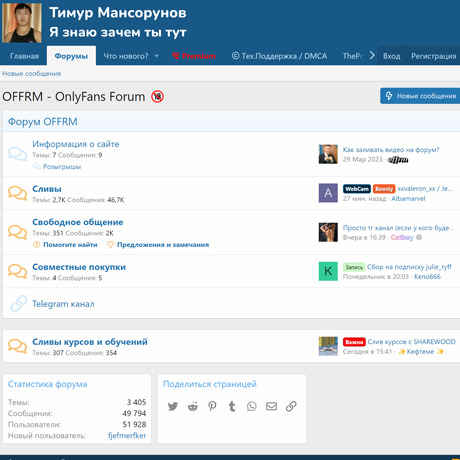Open avatar beside Слив курсов с SHAREWOOD
Screen dimensions: 460x460
coord(328,346)
